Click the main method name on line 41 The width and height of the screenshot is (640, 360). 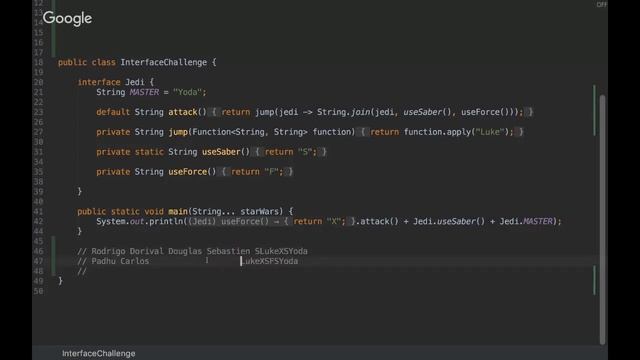[x=178, y=211]
